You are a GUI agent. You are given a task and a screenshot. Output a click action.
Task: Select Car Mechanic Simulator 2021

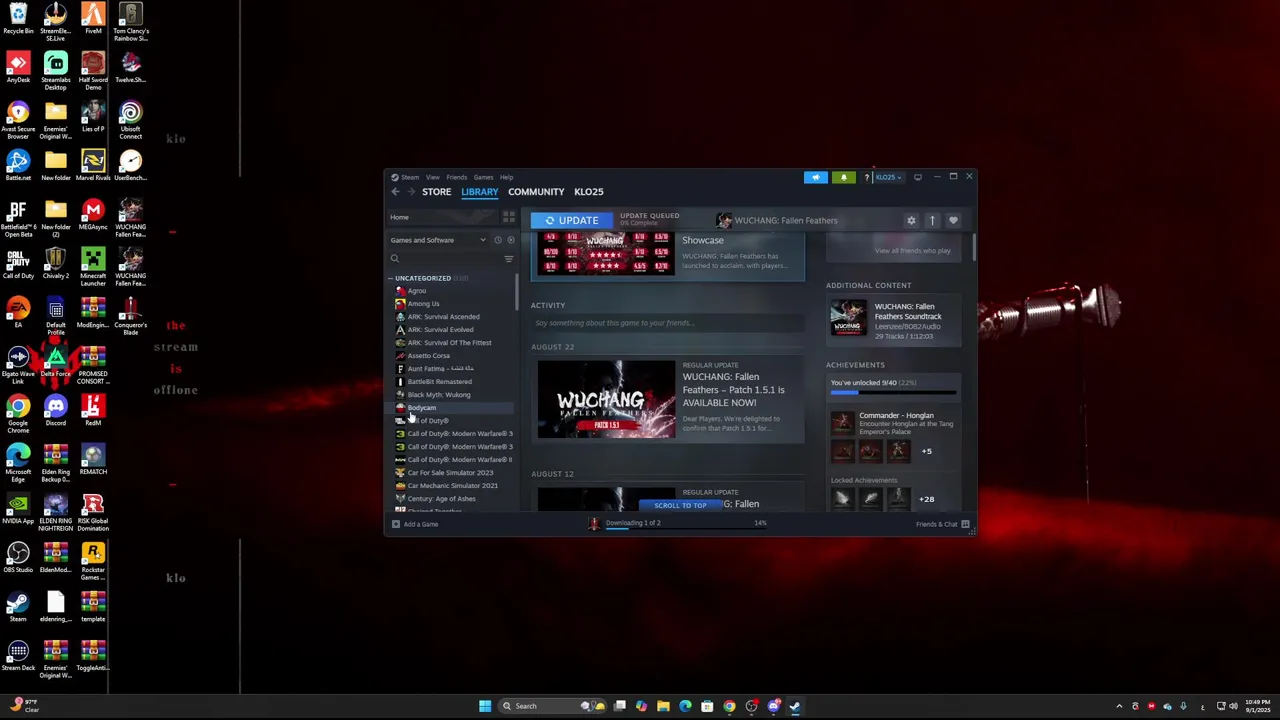point(451,486)
